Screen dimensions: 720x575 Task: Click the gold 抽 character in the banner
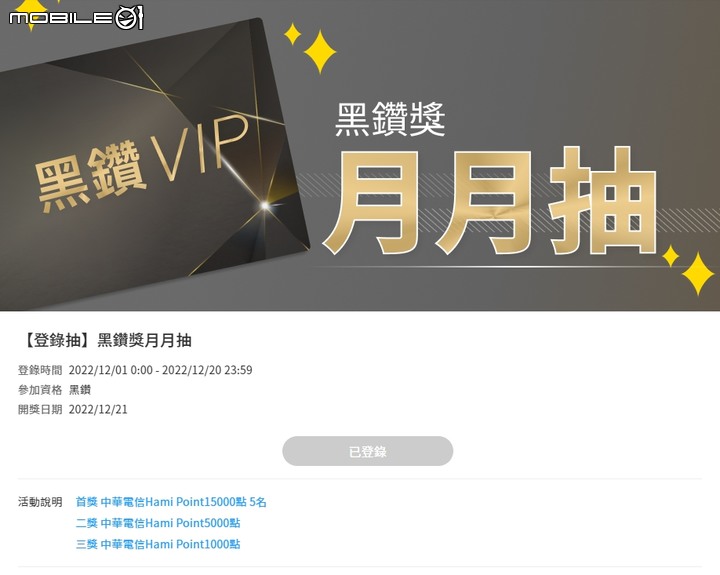pyautogui.click(x=602, y=201)
